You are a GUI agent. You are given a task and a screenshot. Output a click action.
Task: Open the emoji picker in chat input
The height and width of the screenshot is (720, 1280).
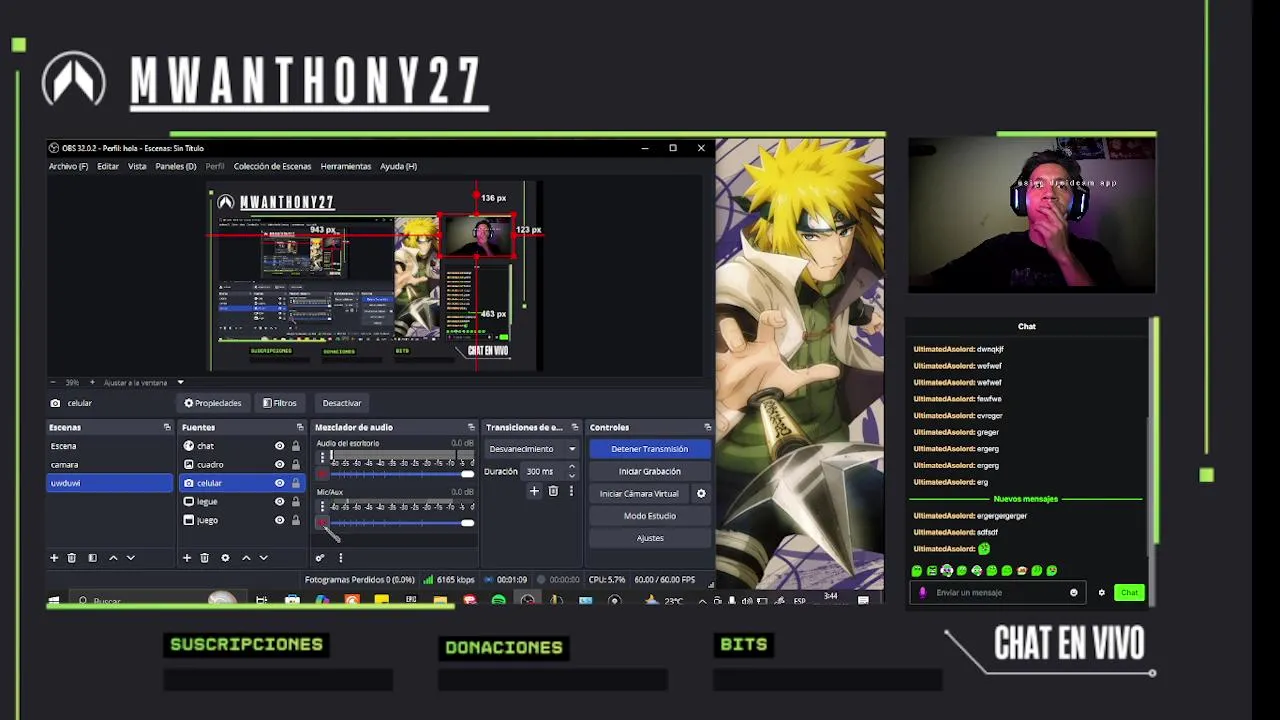click(1074, 592)
